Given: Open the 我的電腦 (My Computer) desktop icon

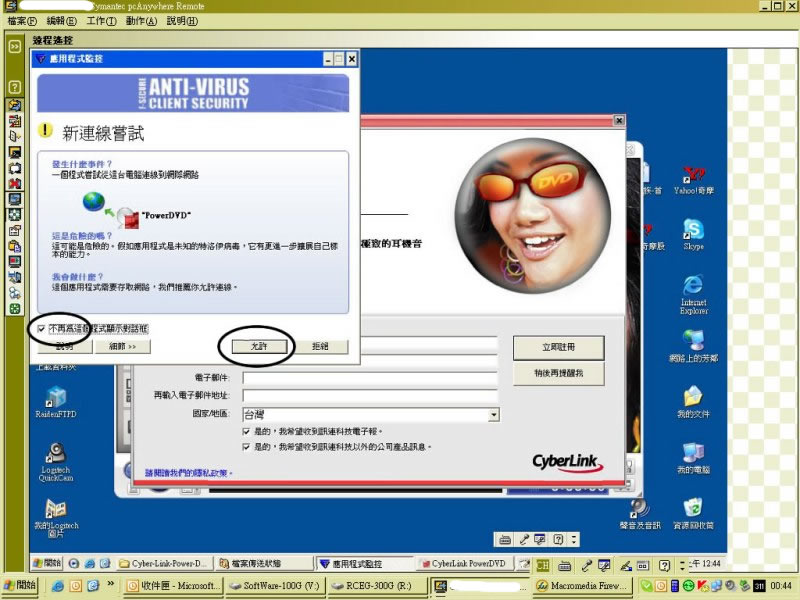Looking at the screenshot, I should pos(693,458).
